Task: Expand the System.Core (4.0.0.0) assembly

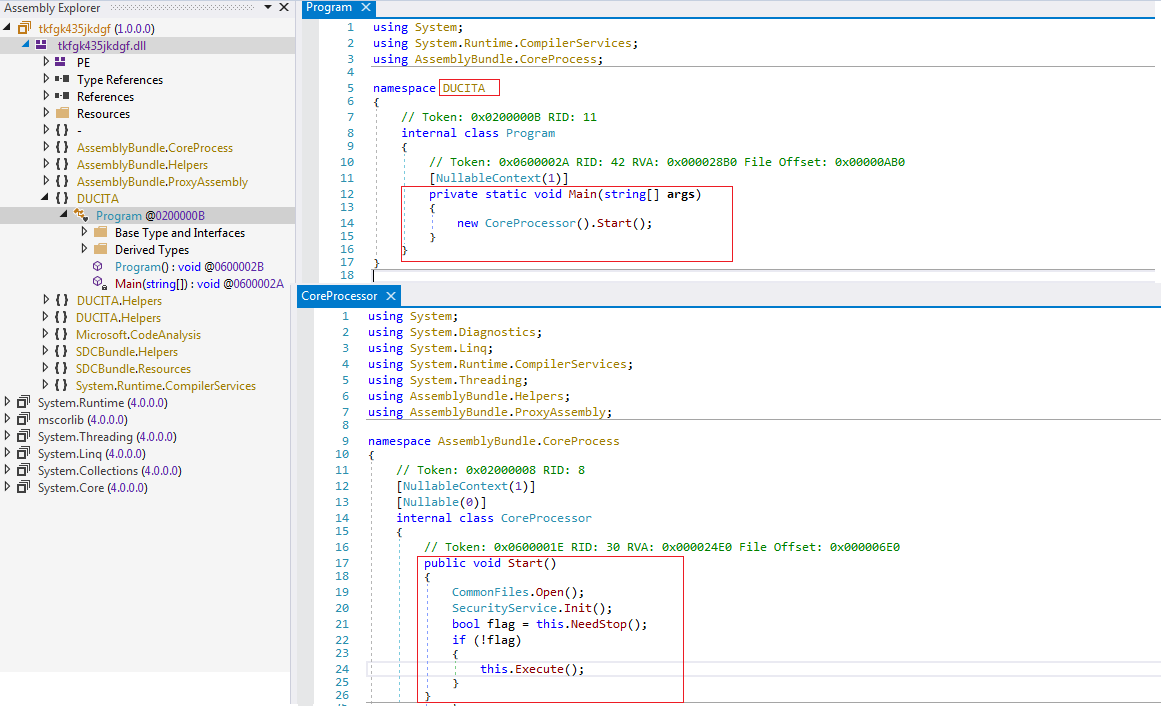Action: pos(7,487)
